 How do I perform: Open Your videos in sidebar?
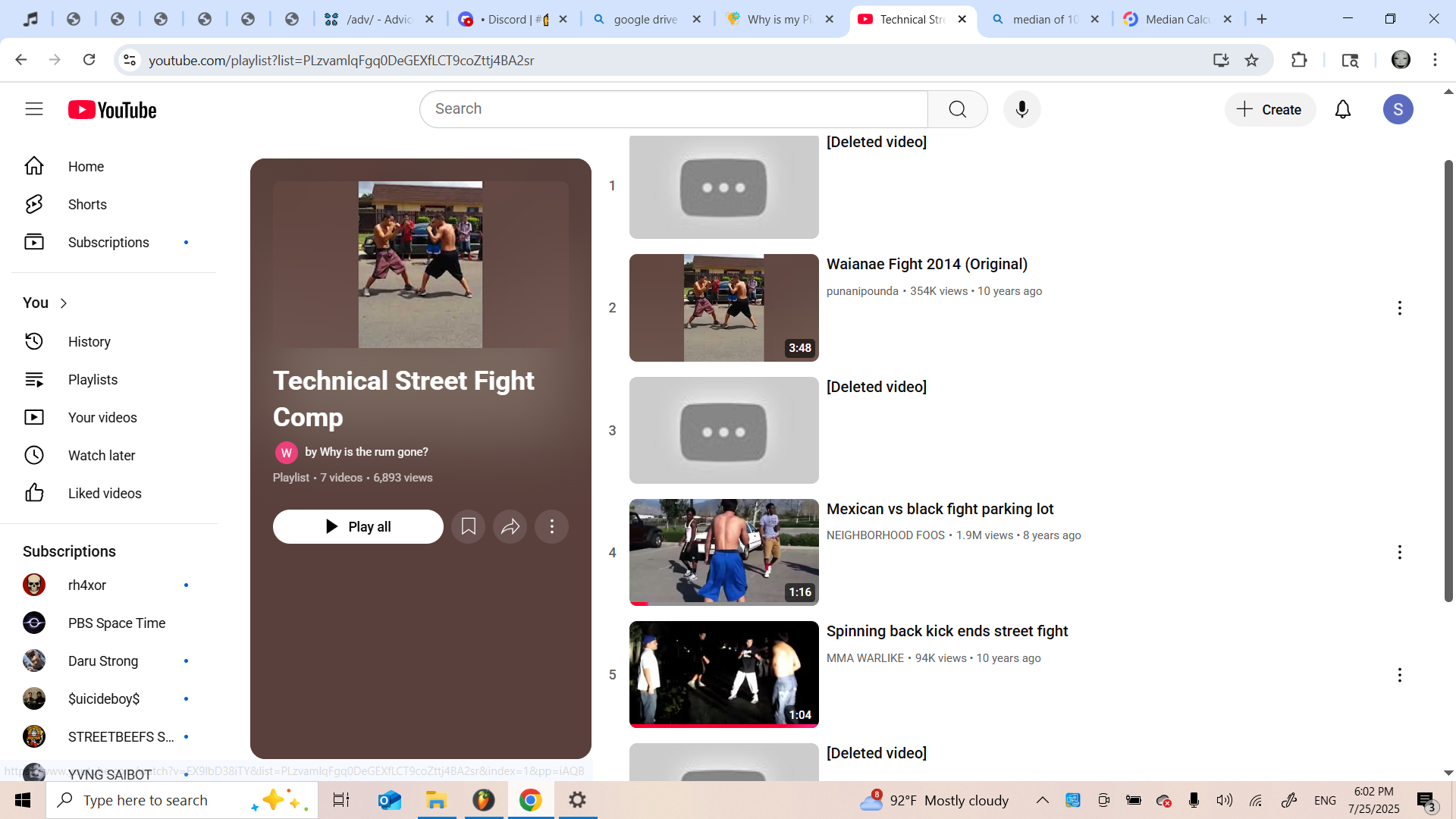point(114,417)
